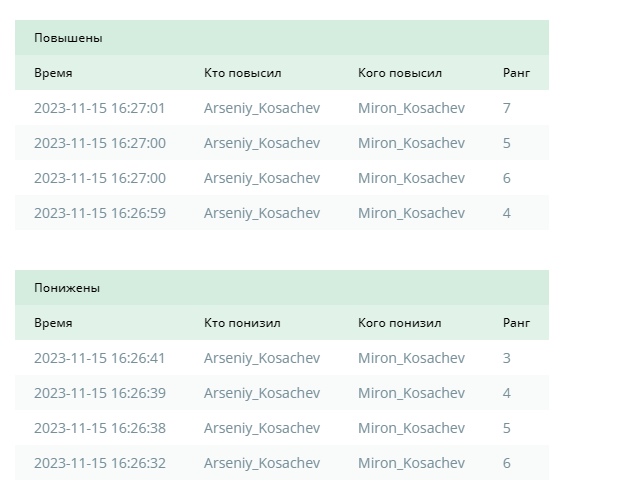The width and height of the screenshot is (642, 497).
Task: Click Miron_Kosachev in the 16:26:38 row
Action: [x=411, y=428]
